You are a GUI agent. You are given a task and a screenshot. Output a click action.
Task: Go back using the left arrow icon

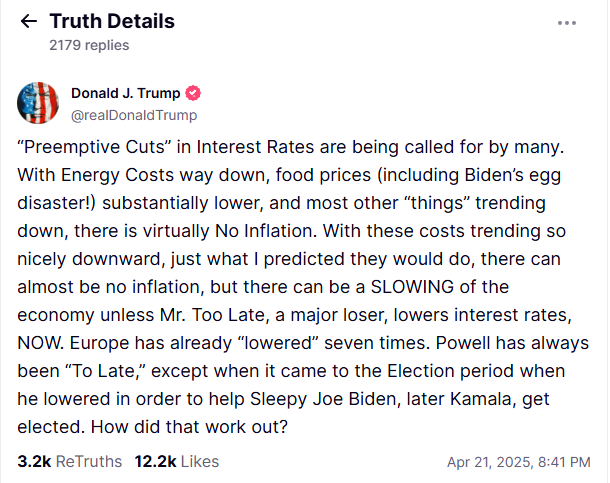point(28,21)
